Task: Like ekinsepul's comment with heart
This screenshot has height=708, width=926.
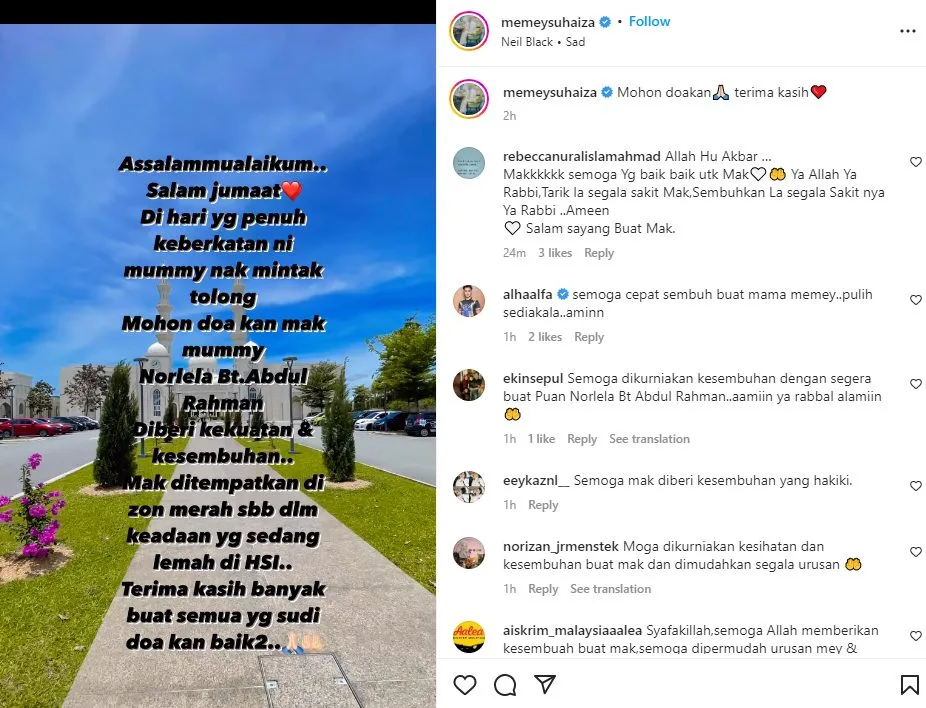Action: (x=915, y=384)
